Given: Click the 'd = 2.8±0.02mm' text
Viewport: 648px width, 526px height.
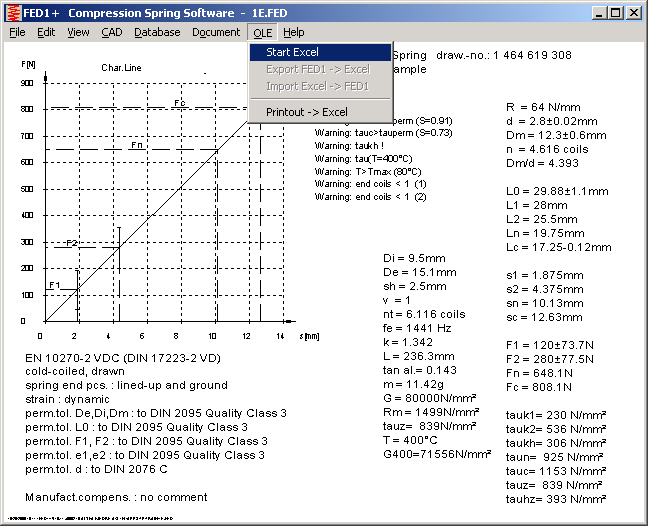Looking at the screenshot, I should [x=552, y=121].
